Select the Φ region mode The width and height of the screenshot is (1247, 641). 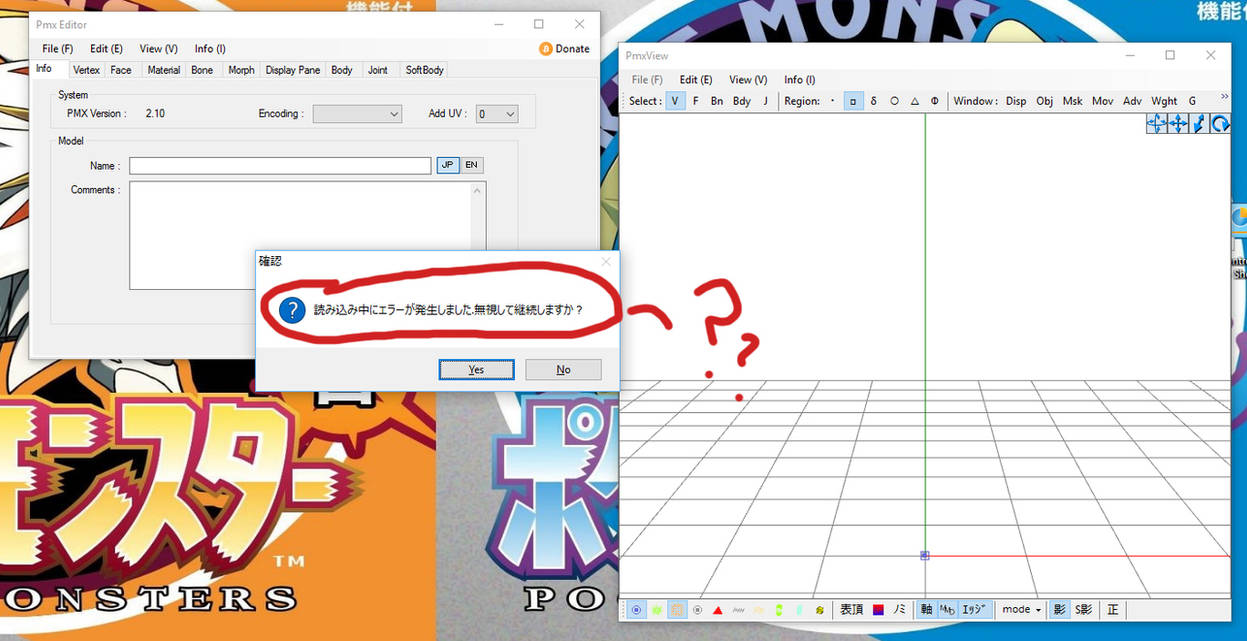(934, 101)
